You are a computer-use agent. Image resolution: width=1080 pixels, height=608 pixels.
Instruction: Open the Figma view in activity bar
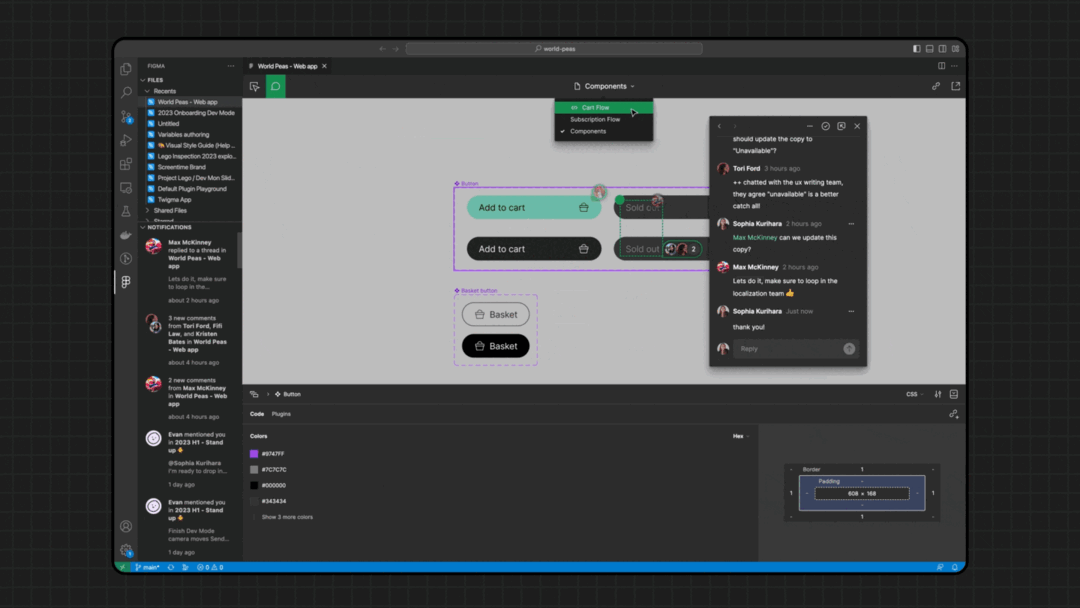126,282
